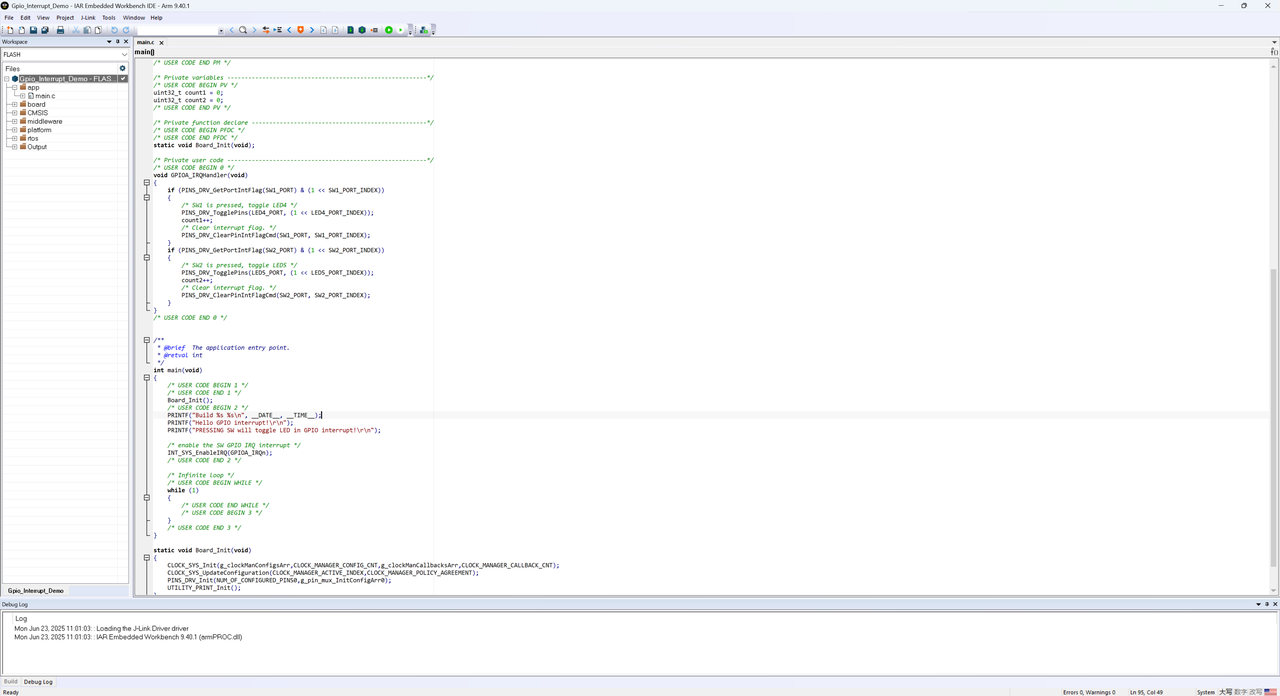Expand the CMSIS folder node
The width and height of the screenshot is (1280, 696).
click(14, 113)
